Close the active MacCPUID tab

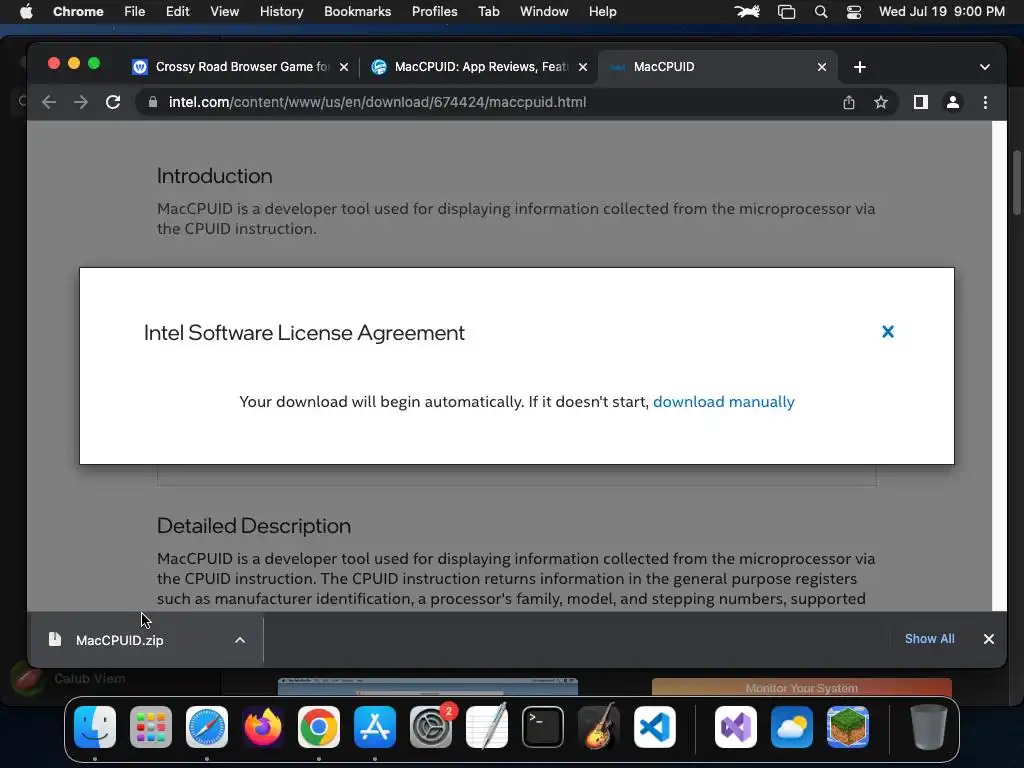(x=822, y=67)
